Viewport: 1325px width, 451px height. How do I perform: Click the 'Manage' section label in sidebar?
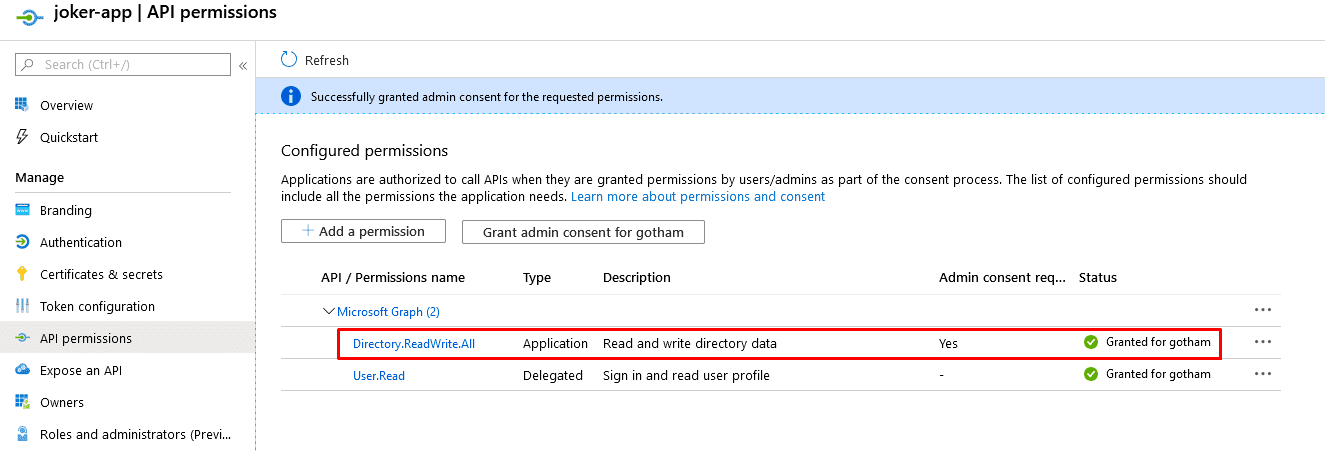tap(39, 177)
